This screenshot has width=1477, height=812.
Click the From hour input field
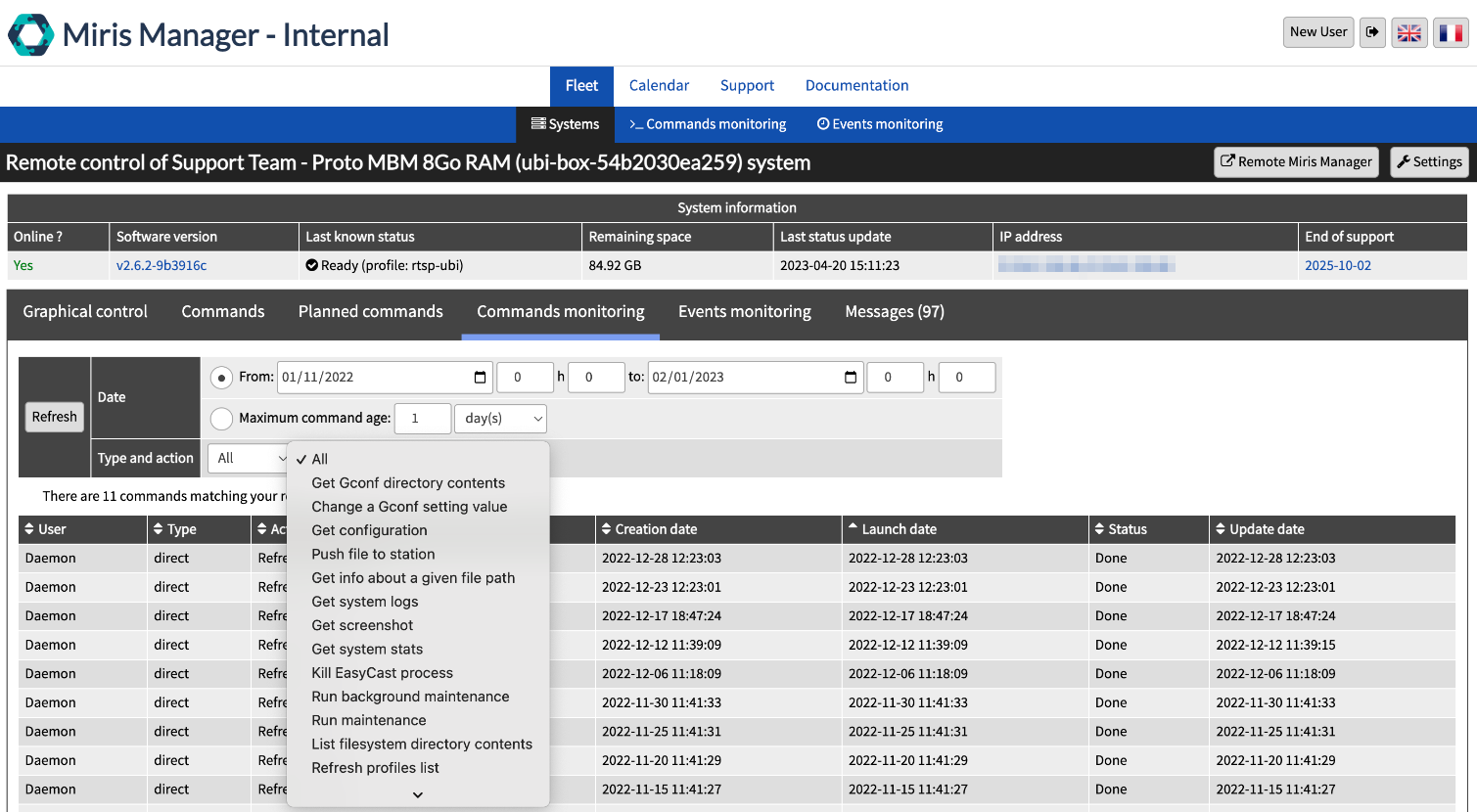pos(526,378)
